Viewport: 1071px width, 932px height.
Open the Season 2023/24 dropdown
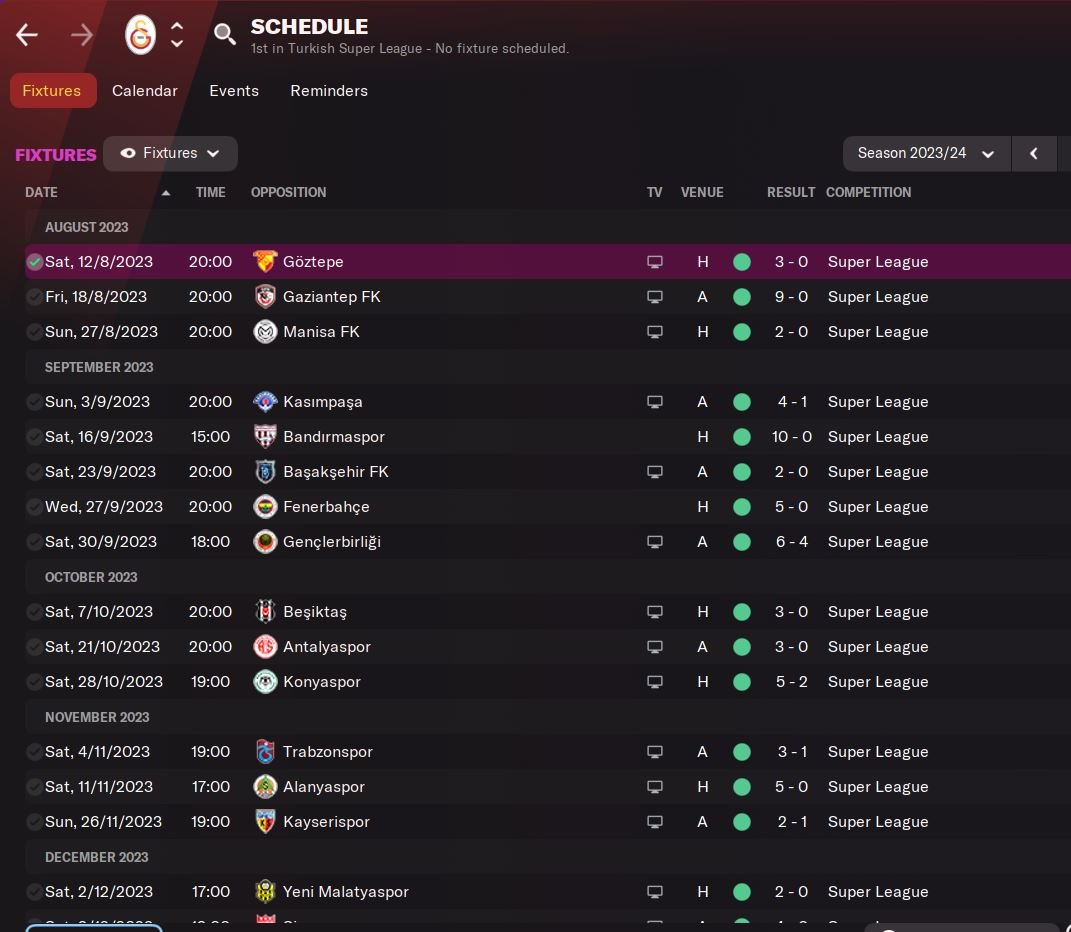926,154
